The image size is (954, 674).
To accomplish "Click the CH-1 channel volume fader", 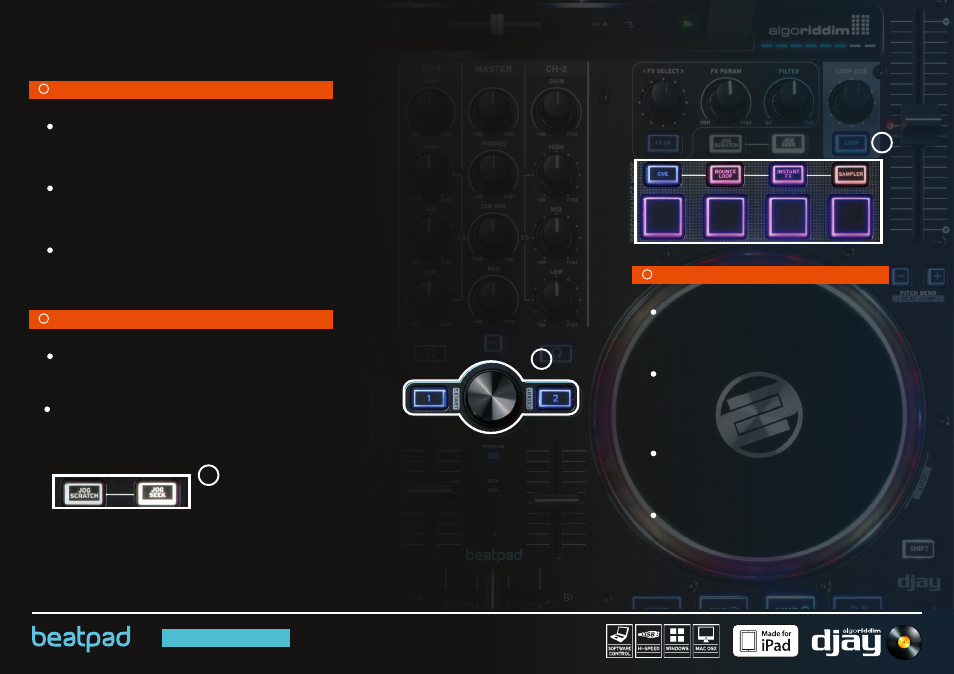I will [430, 489].
